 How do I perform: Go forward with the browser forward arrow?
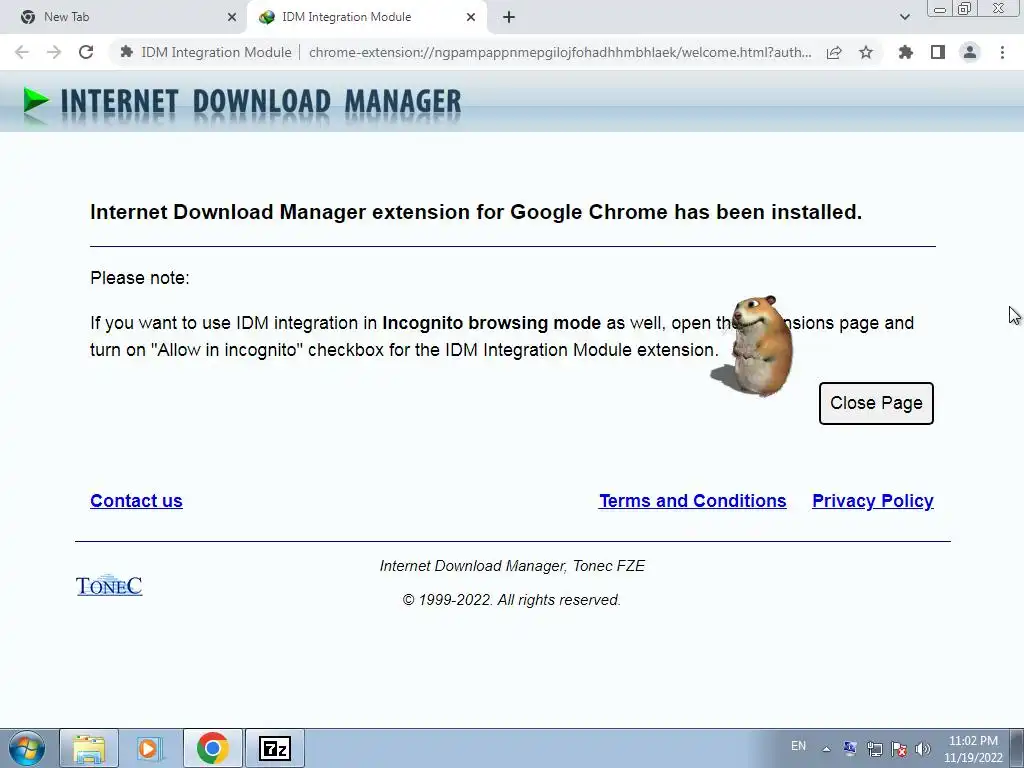[x=54, y=52]
